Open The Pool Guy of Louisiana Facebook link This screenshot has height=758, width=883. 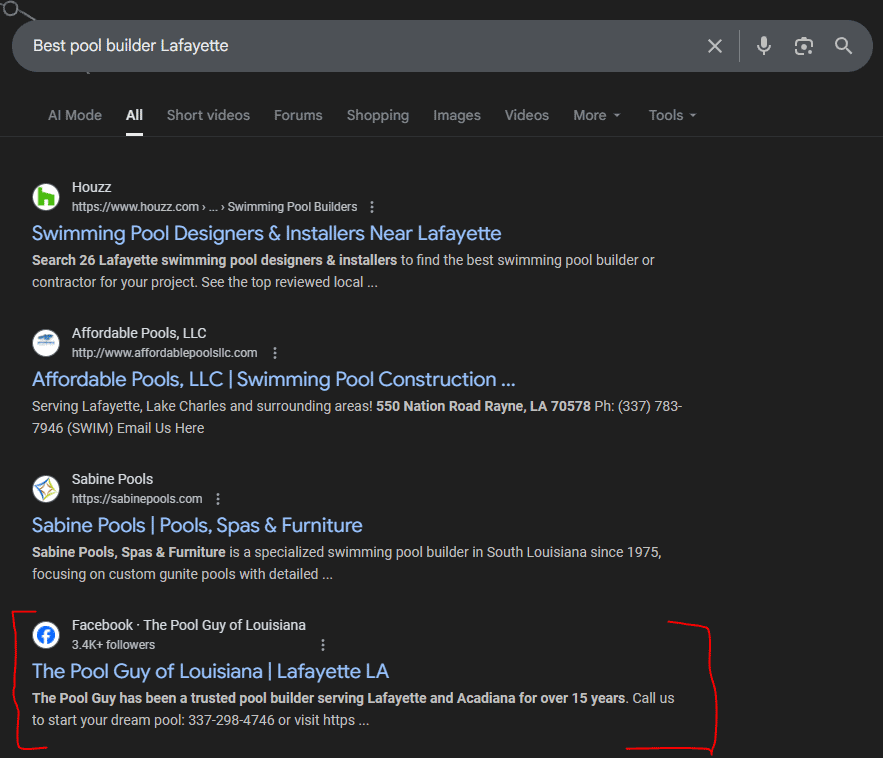[210, 671]
